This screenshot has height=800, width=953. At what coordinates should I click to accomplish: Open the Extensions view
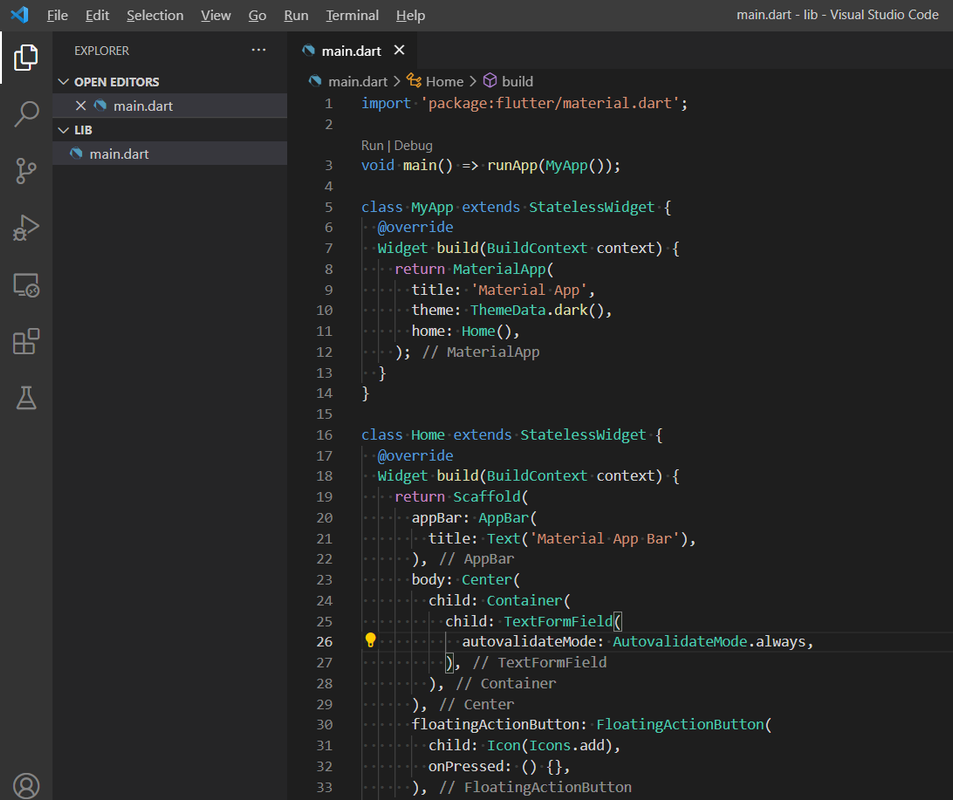26,342
